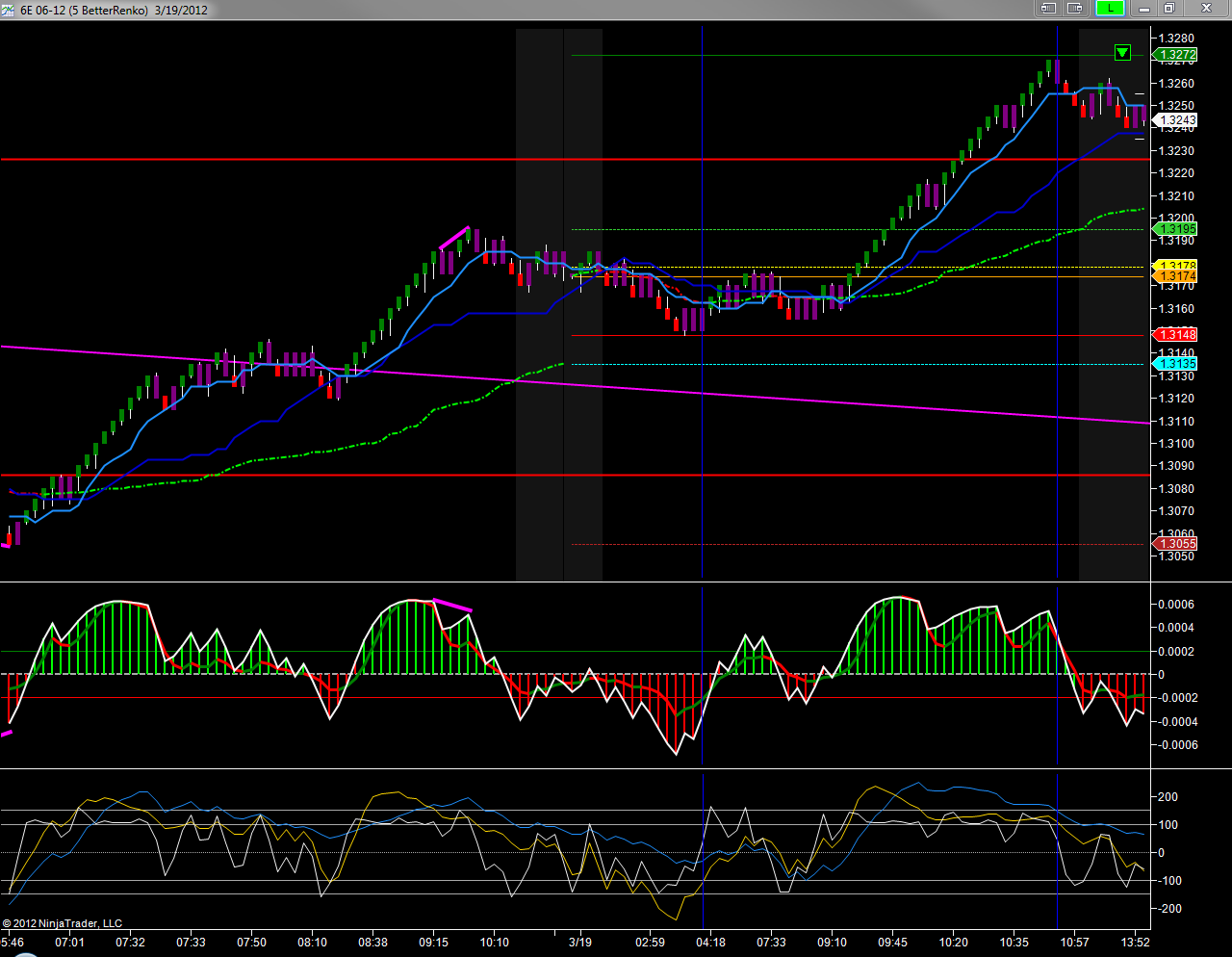This screenshot has height=957, width=1232.
Task: Close the 6E 06-12 chart window
Action: [1206, 9]
